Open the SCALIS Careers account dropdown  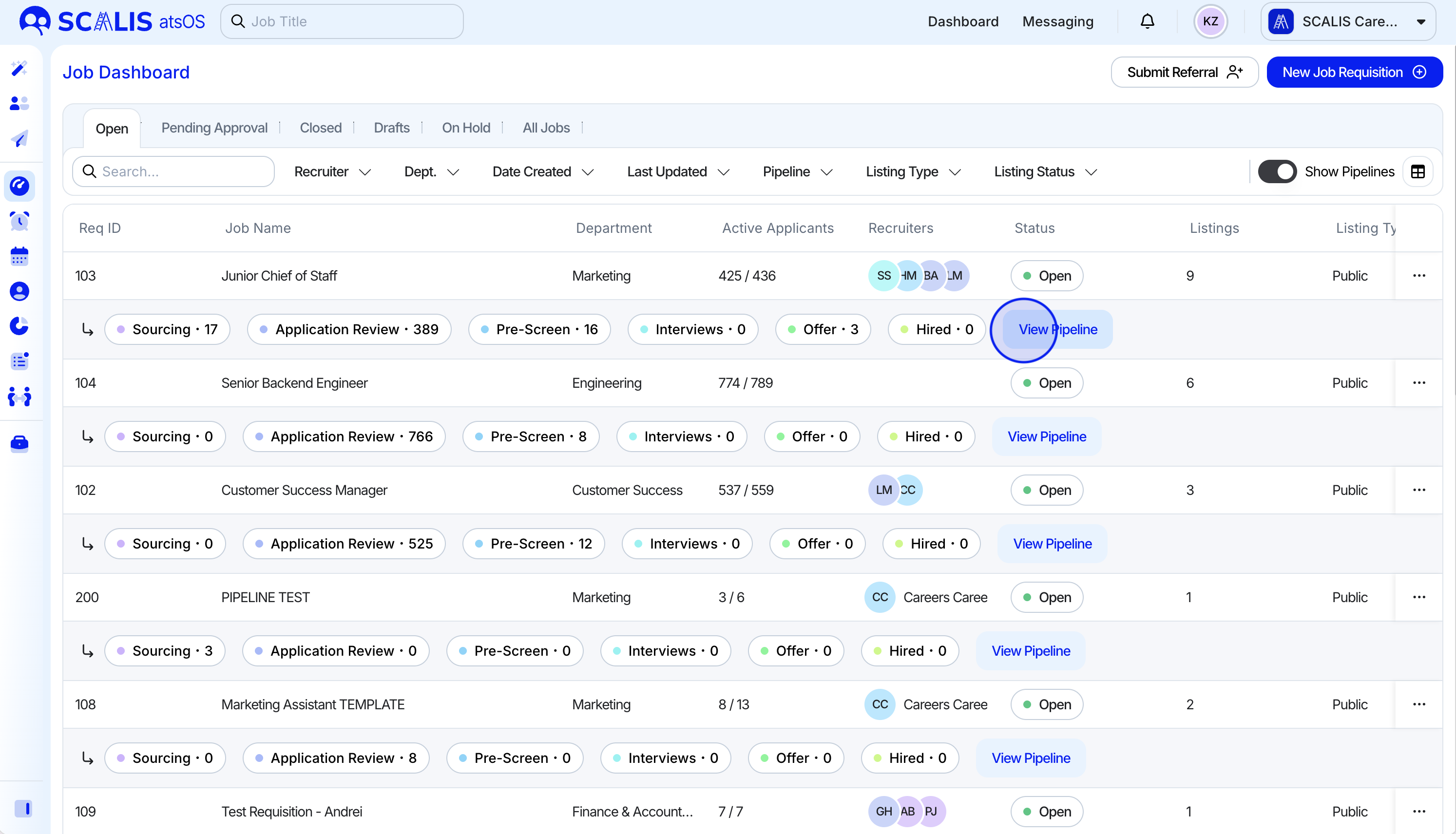[x=1347, y=22]
